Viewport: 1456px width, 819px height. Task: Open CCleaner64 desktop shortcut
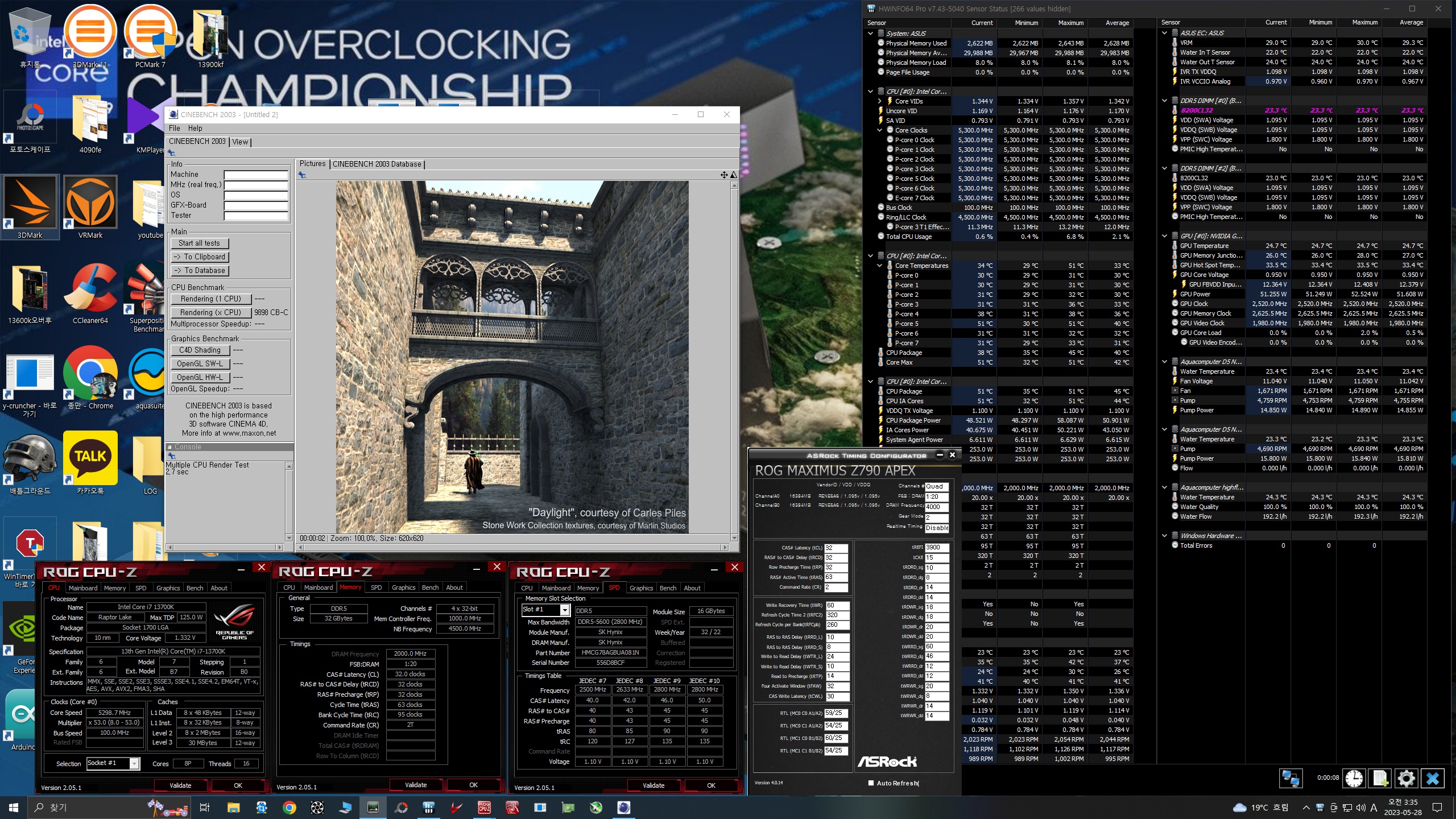click(90, 293)
